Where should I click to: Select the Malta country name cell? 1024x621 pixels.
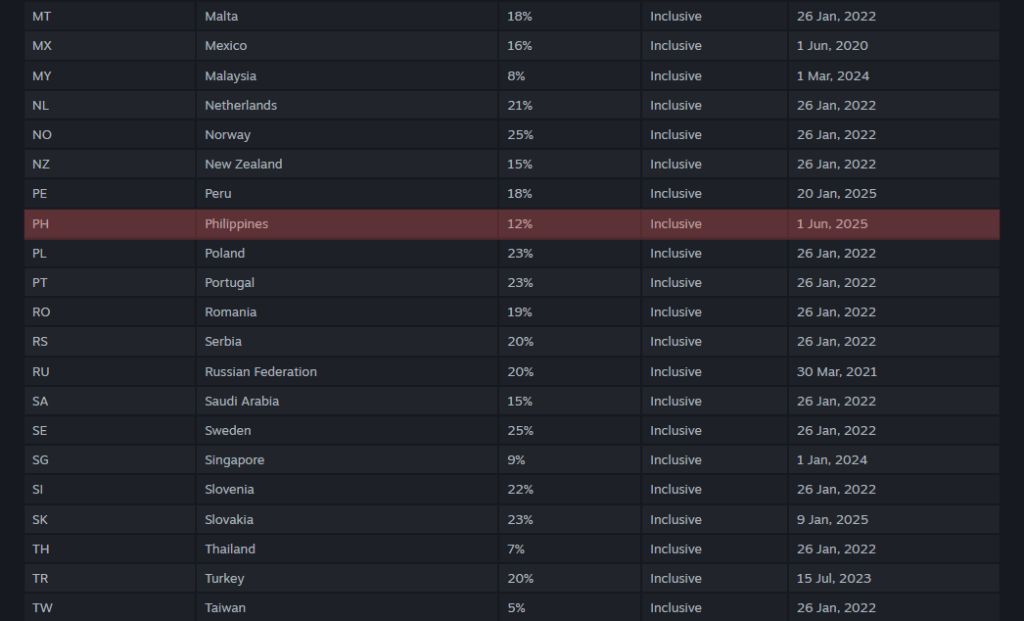click(221, 17)
